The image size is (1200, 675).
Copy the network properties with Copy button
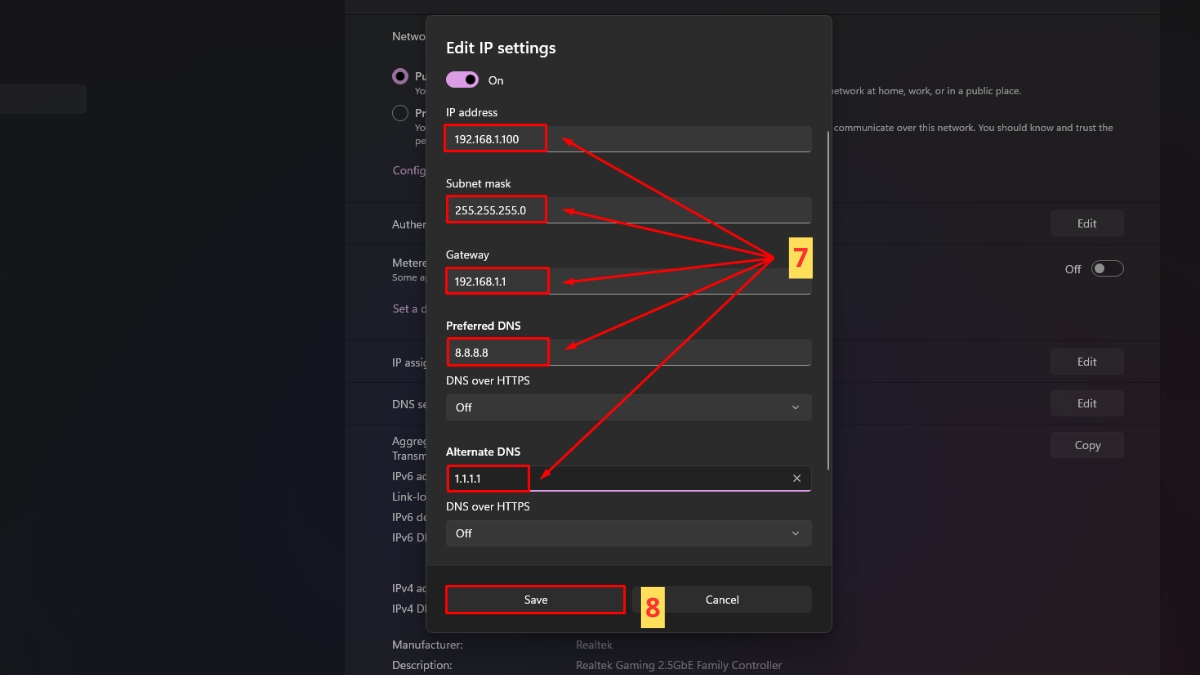[x=1087, y=446]
